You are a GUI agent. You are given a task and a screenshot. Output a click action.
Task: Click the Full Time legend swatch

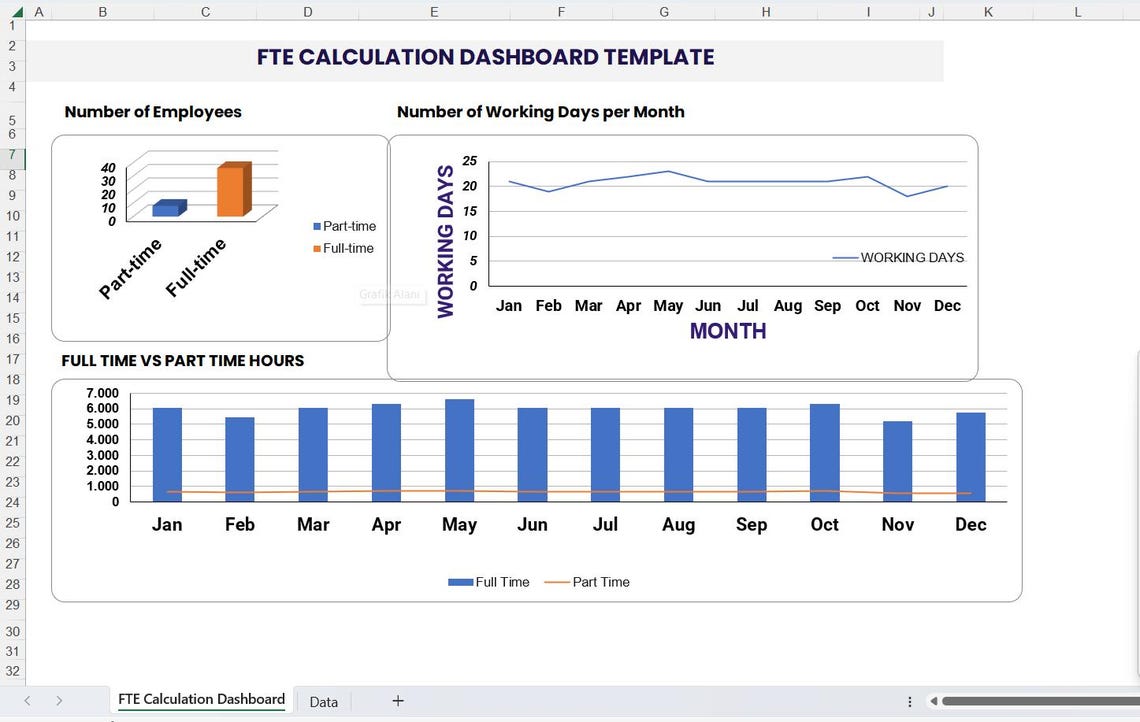point(459,581)
